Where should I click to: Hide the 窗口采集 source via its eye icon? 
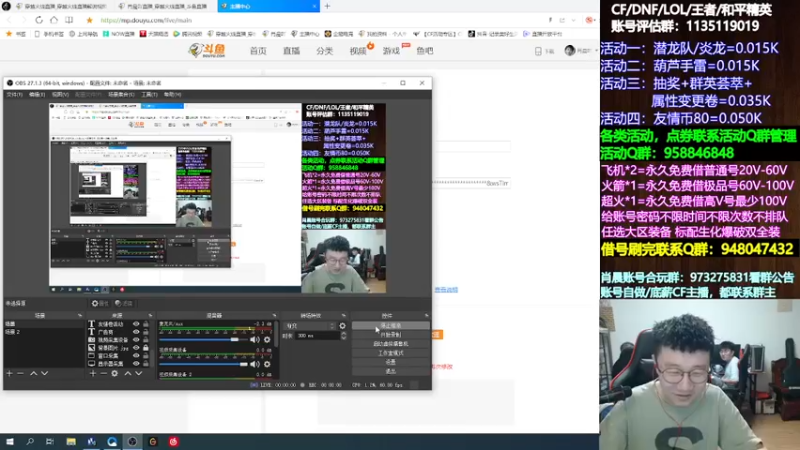(136, 356)
